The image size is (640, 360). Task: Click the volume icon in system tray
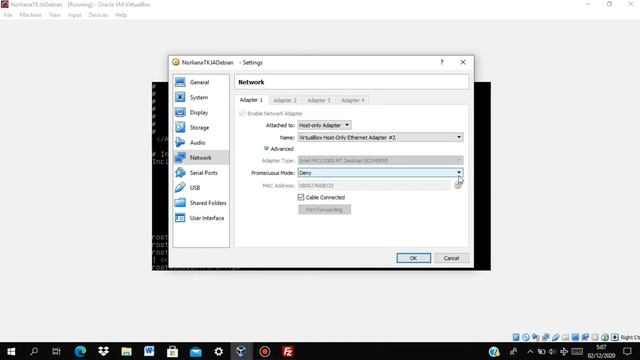click(x=552, y=351)
